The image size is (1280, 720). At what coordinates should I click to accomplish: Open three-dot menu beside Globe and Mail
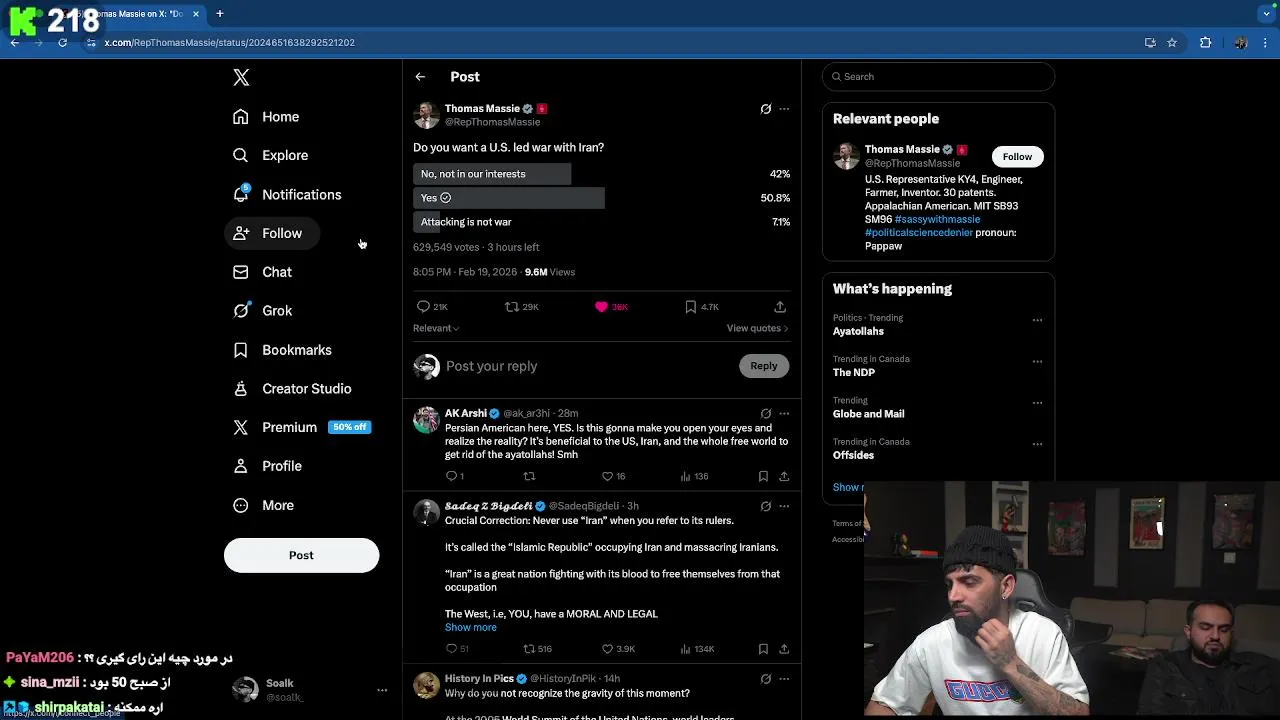(1037, 403)
